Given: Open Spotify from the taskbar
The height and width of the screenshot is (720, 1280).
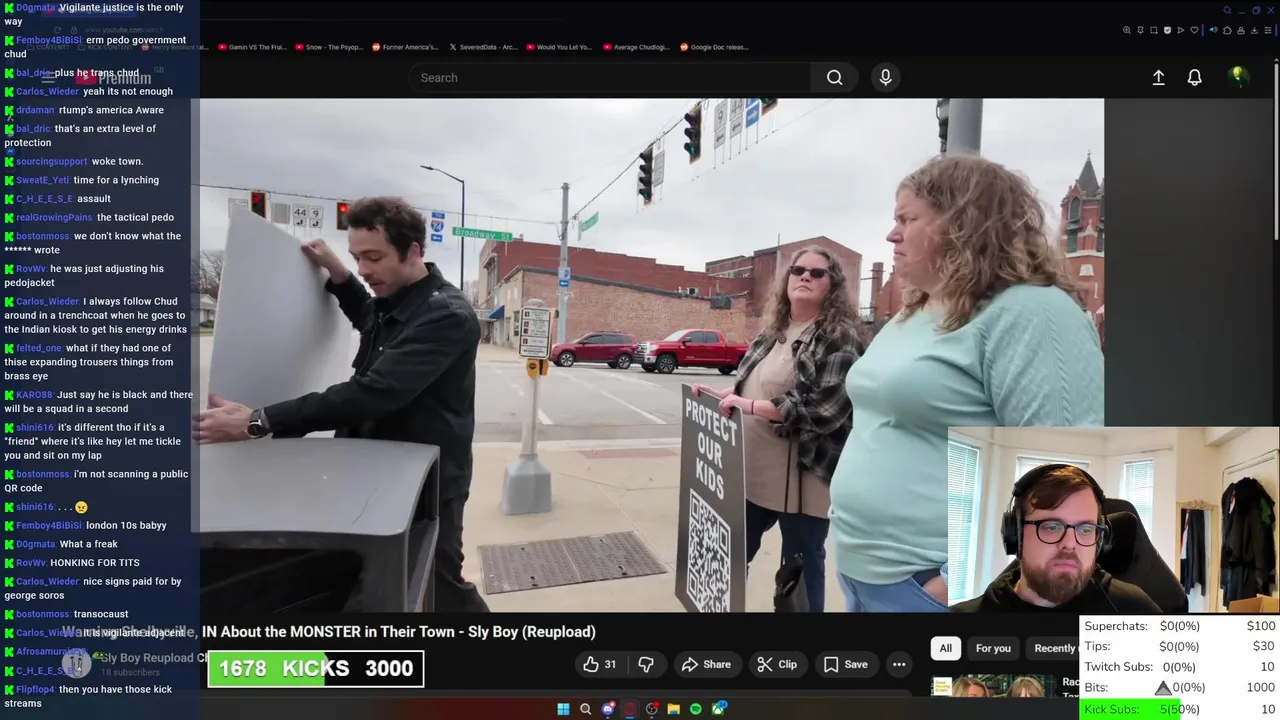Looking at the screenshot, I should pyautogui.click(x=696, y=709).
